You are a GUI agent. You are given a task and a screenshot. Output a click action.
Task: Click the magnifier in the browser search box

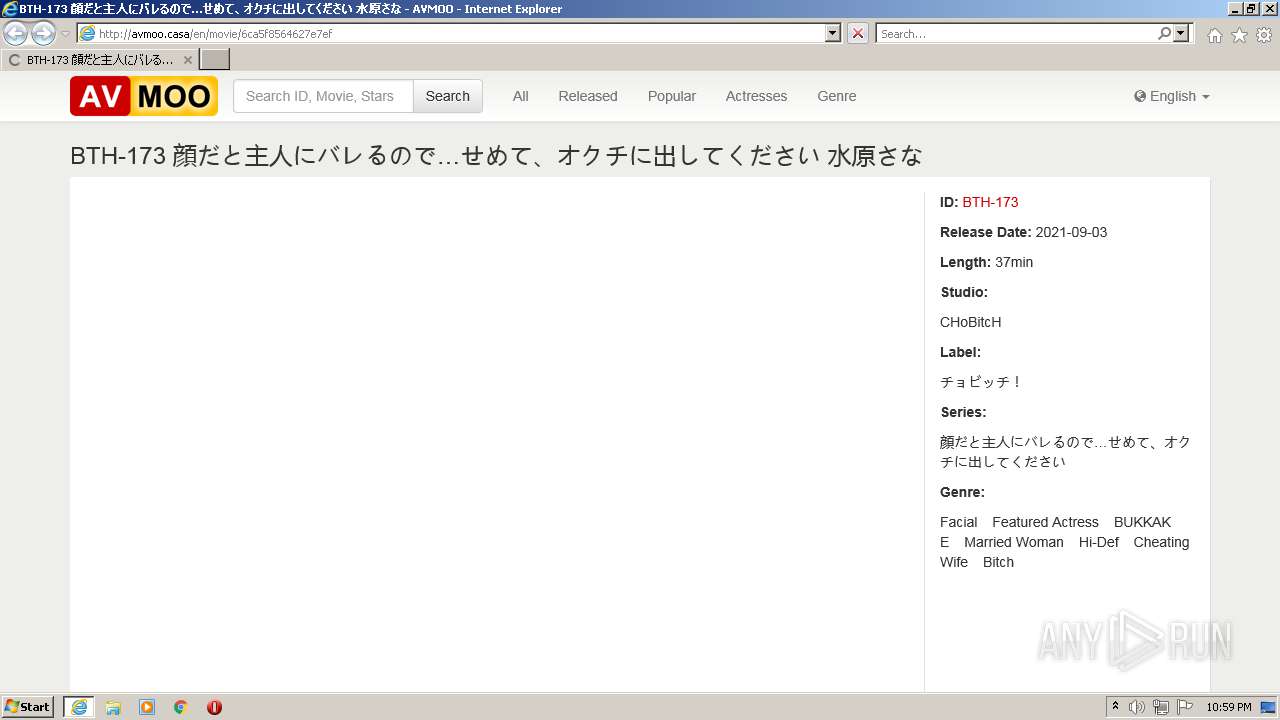coord(1164,33)
